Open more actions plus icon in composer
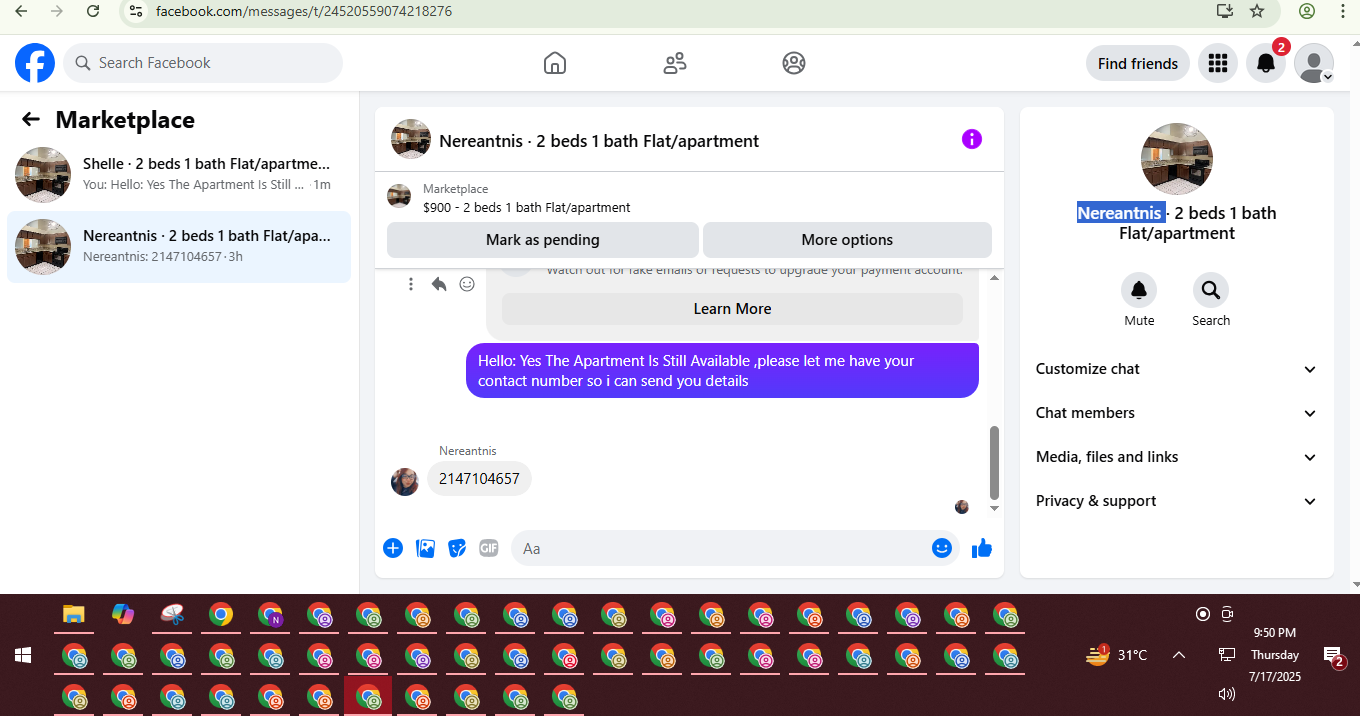 click(393, 548)
